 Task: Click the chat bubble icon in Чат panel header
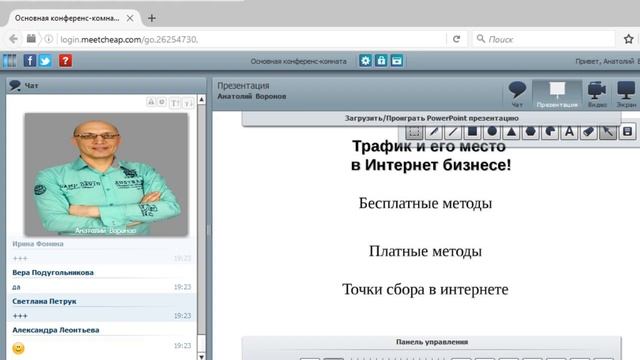tap(15, 85)
